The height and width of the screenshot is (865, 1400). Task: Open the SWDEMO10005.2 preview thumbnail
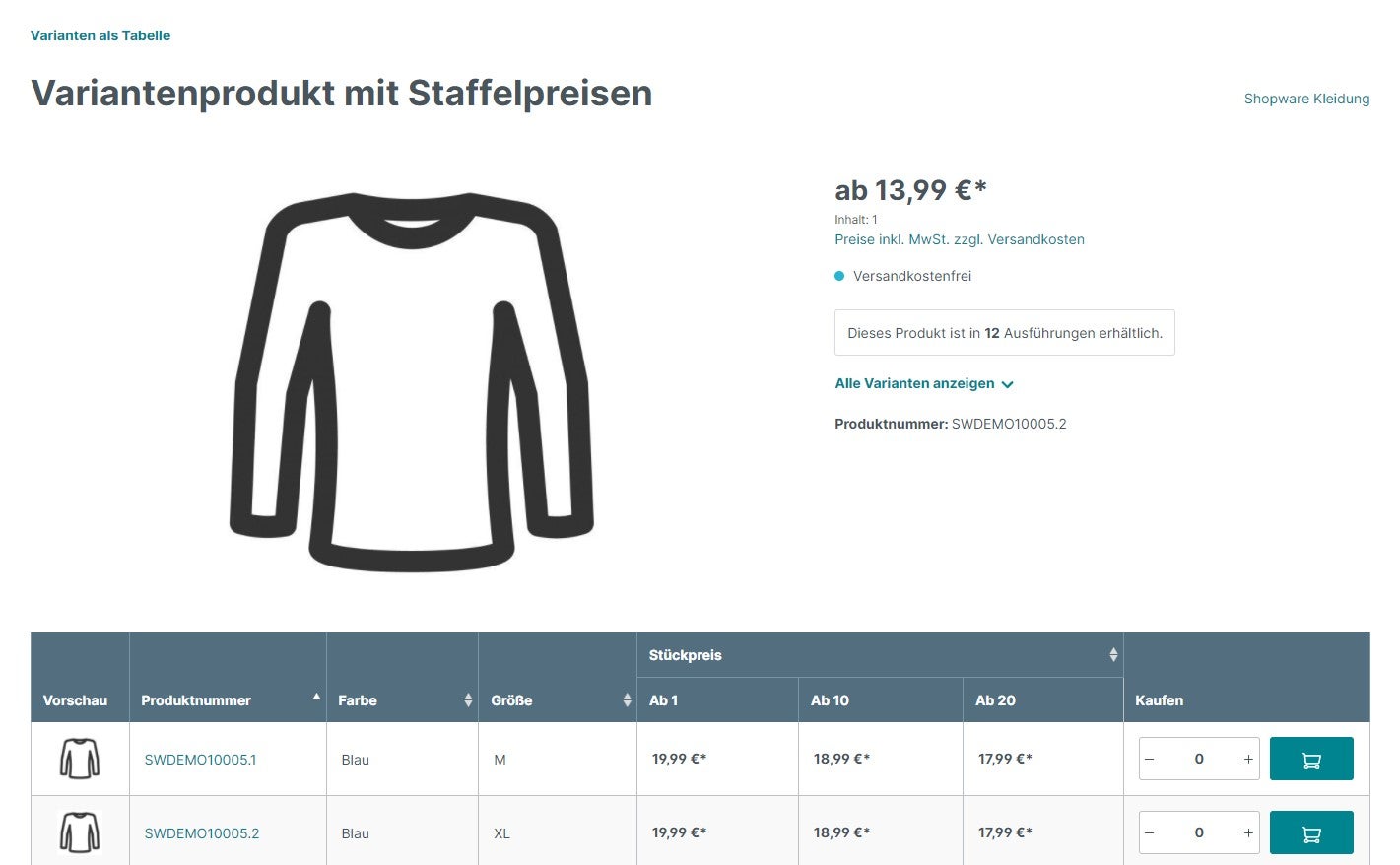[x=80, y=832]
